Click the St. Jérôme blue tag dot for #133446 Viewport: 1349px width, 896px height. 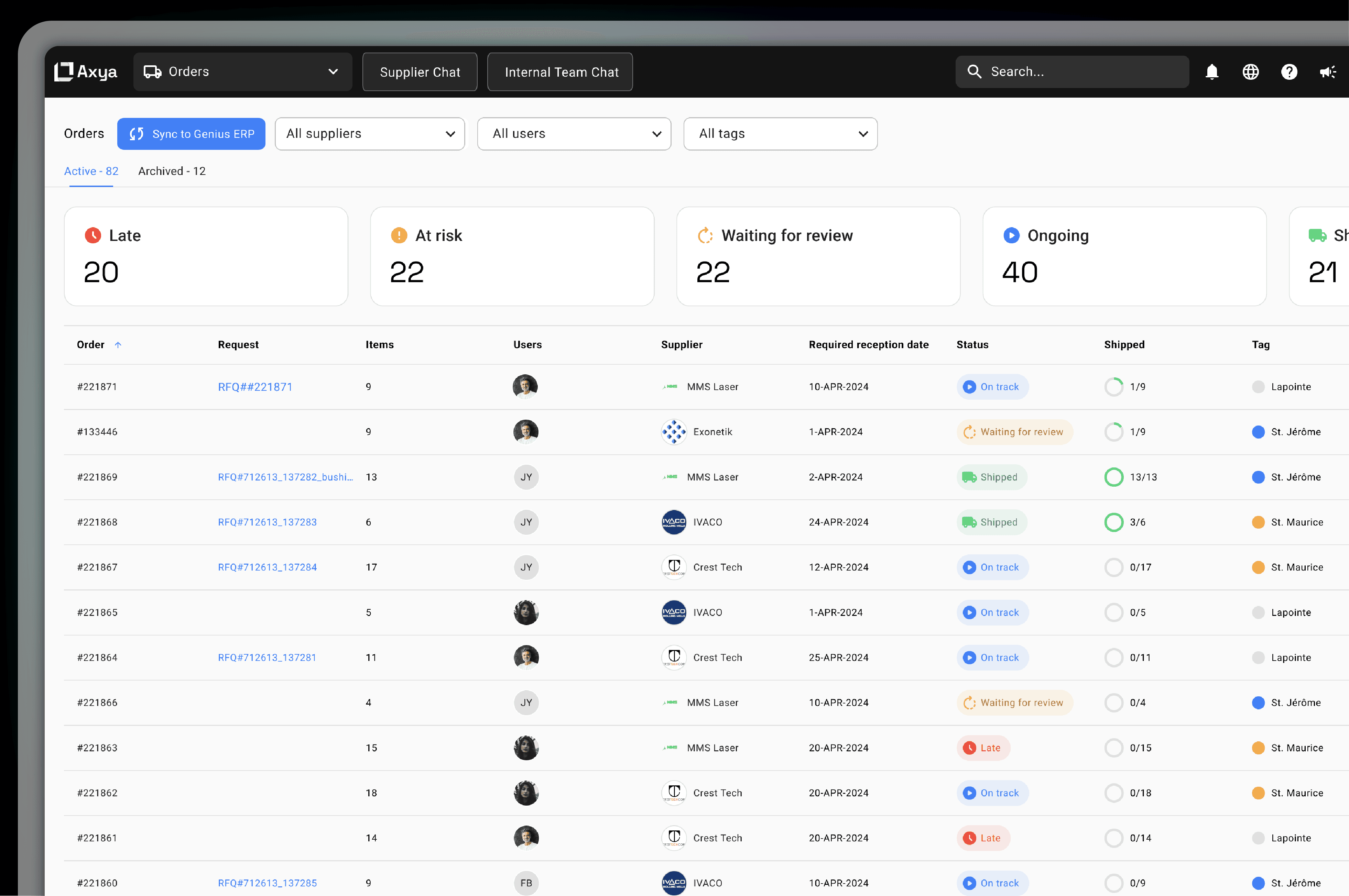(x=1258, y=432)
